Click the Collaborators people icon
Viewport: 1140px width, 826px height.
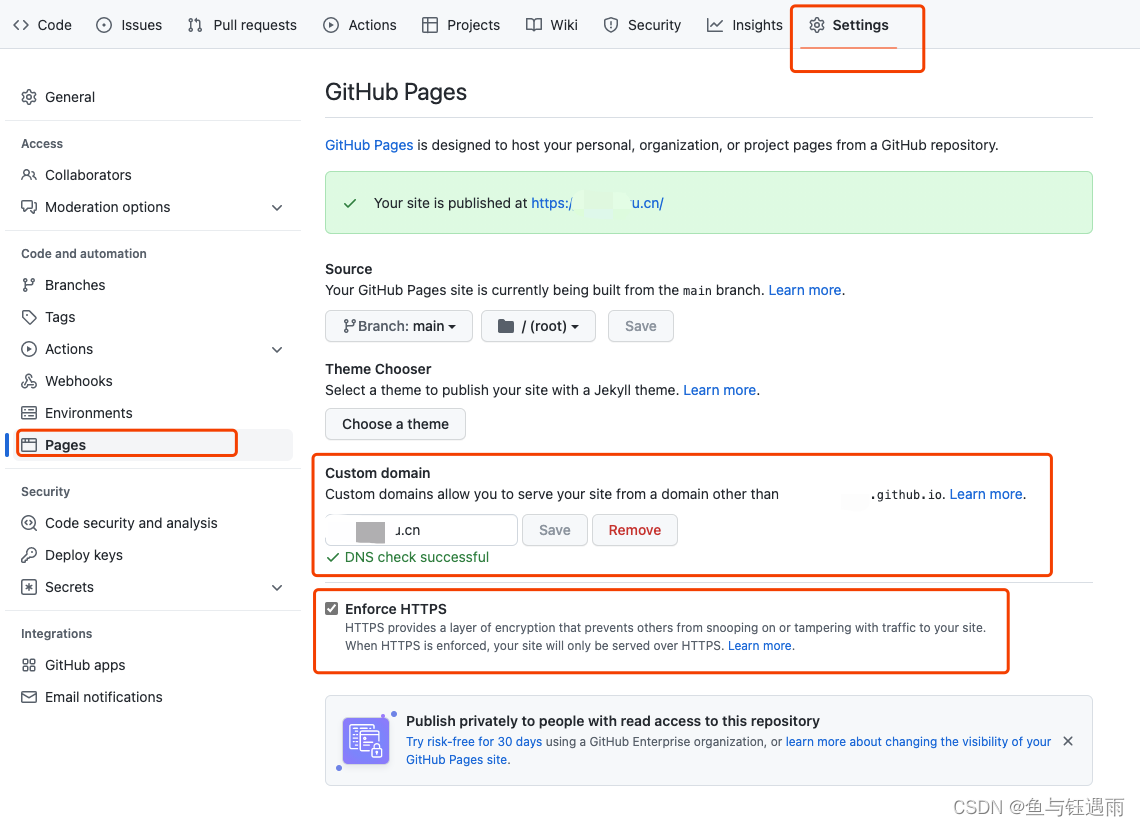[29, 175]
